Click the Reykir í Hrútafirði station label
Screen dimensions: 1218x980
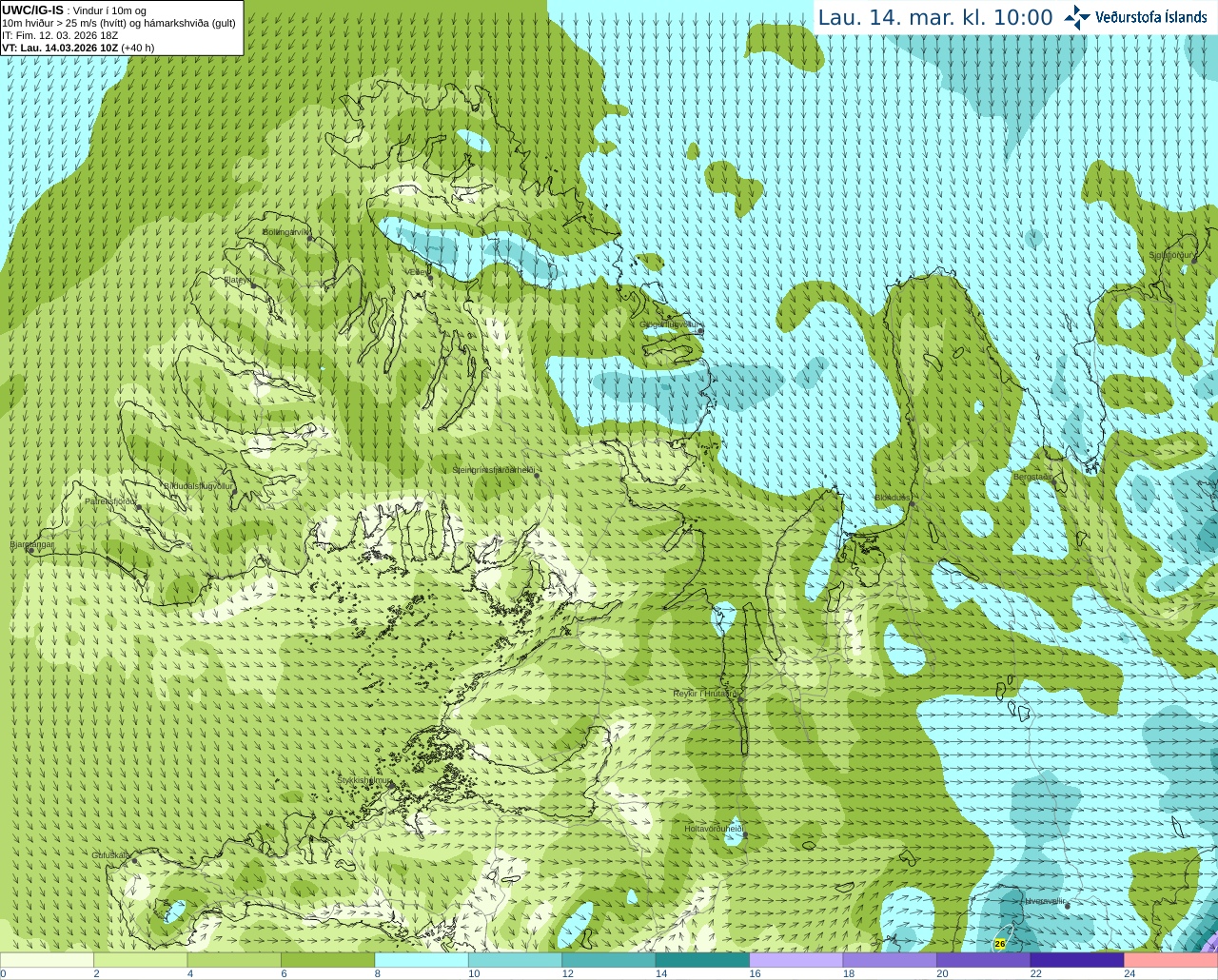coord(705,694)
